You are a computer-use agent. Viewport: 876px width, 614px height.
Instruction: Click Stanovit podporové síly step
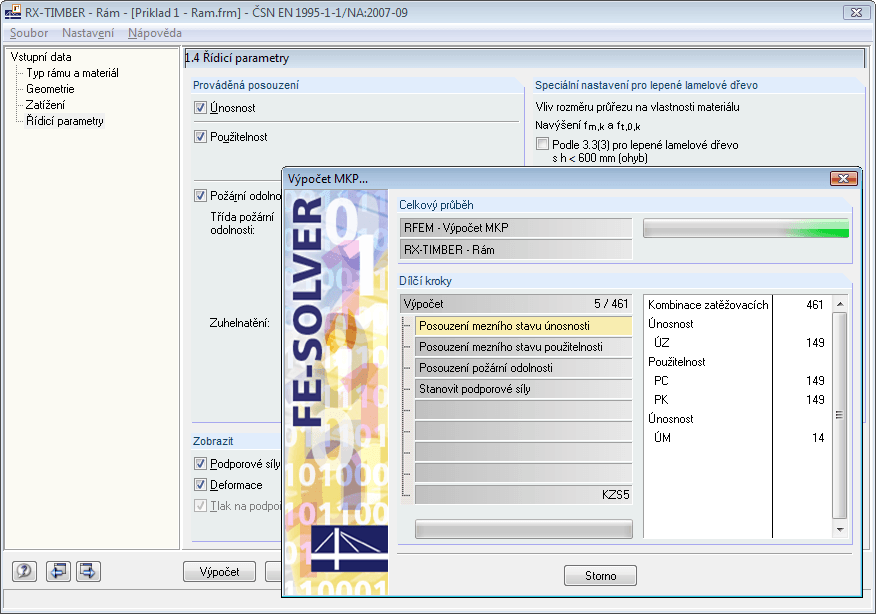point(523,389)
